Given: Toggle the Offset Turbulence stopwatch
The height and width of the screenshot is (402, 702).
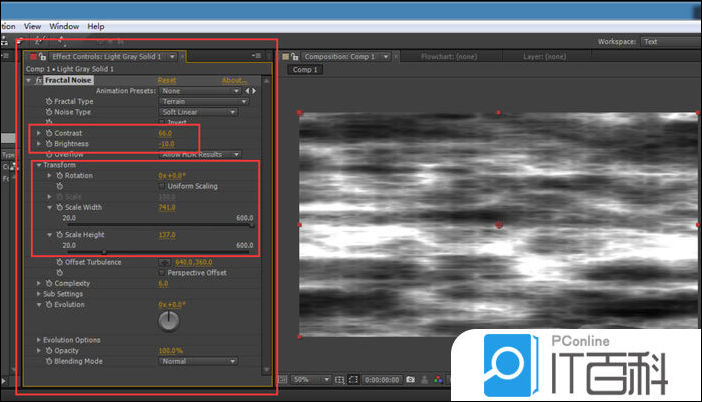Looking at the screenshot, I should click(60, 262).
